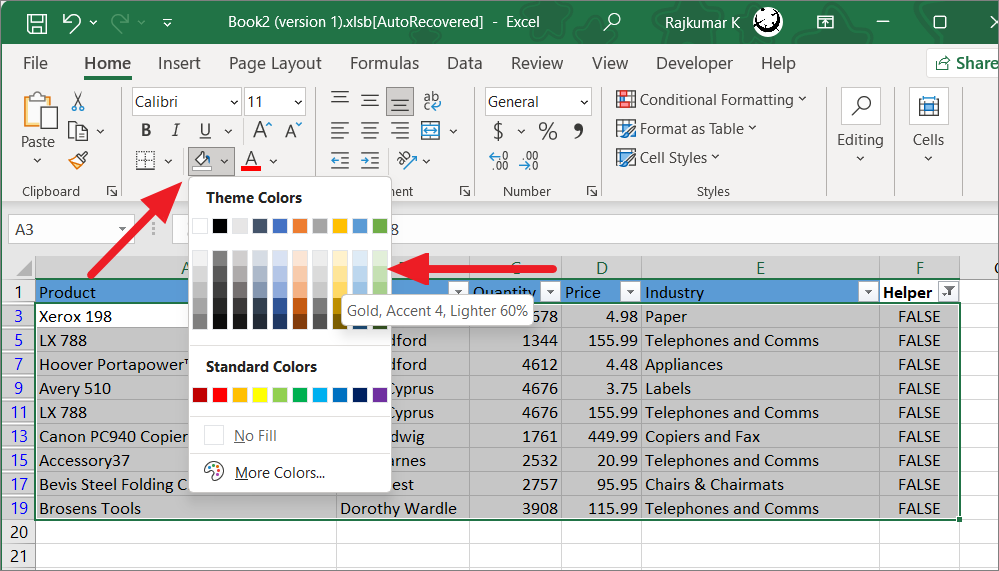Click the Font Color 'A' icon
The image size is (999, 571).
[251, 160]
